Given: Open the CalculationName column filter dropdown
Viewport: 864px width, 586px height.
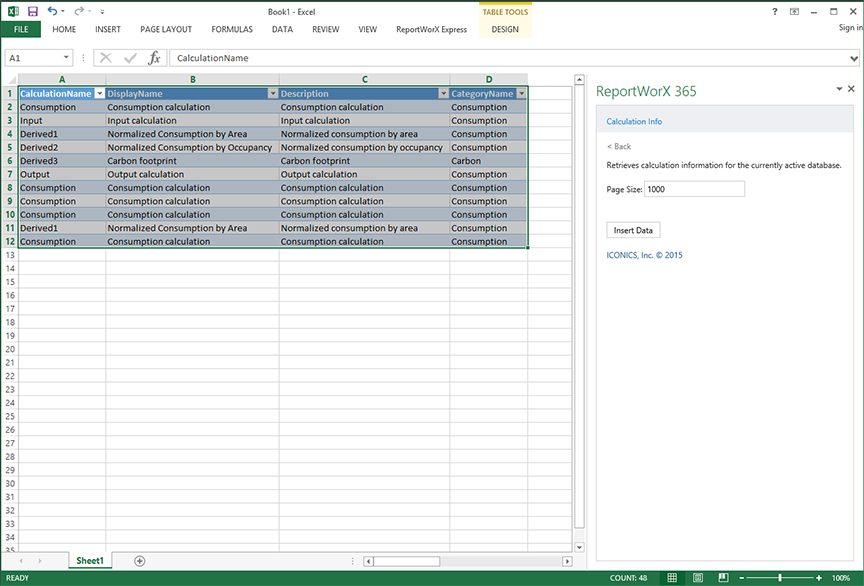Looking at the screenshot, I should coord(99,94).
